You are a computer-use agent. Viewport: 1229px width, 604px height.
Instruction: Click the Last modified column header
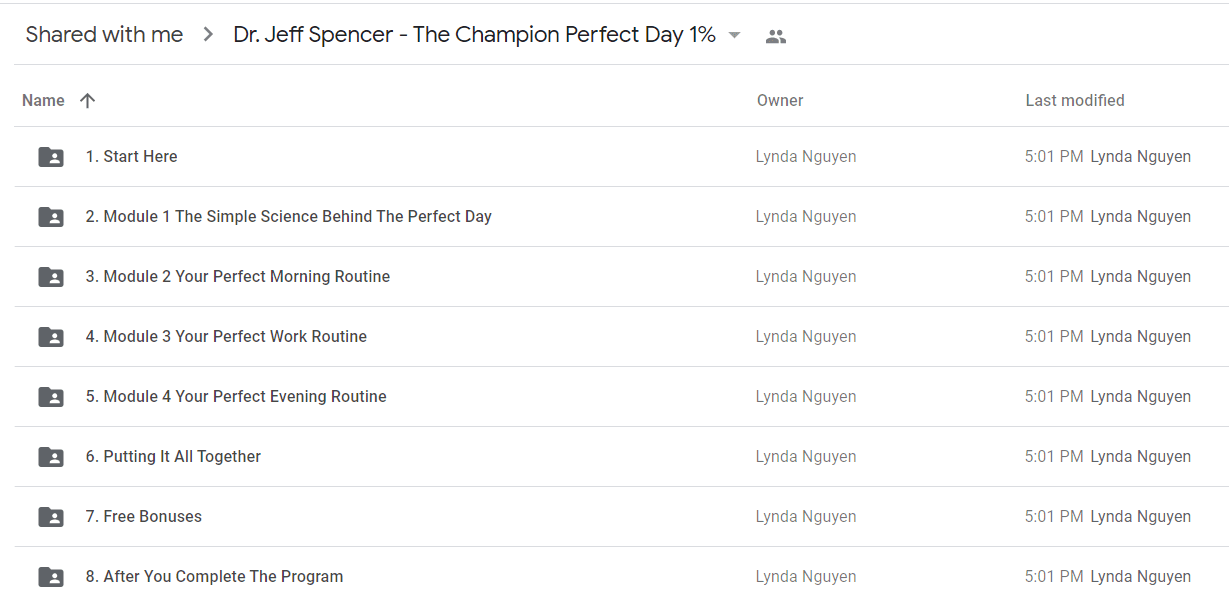(x=1075, y=100)
